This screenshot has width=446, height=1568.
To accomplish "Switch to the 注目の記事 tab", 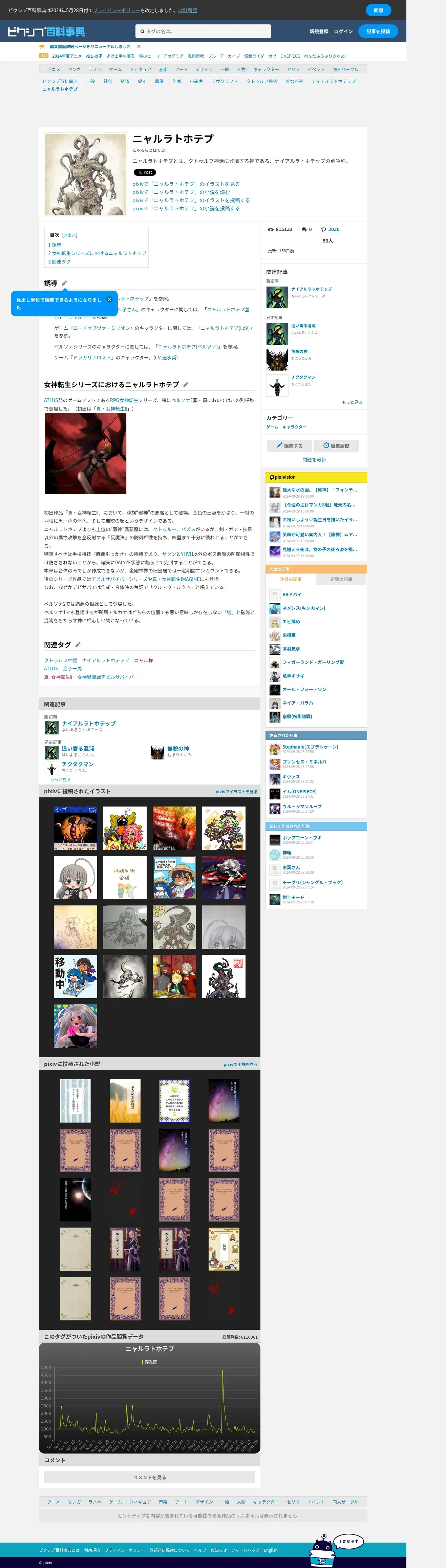I will [291, 579].
